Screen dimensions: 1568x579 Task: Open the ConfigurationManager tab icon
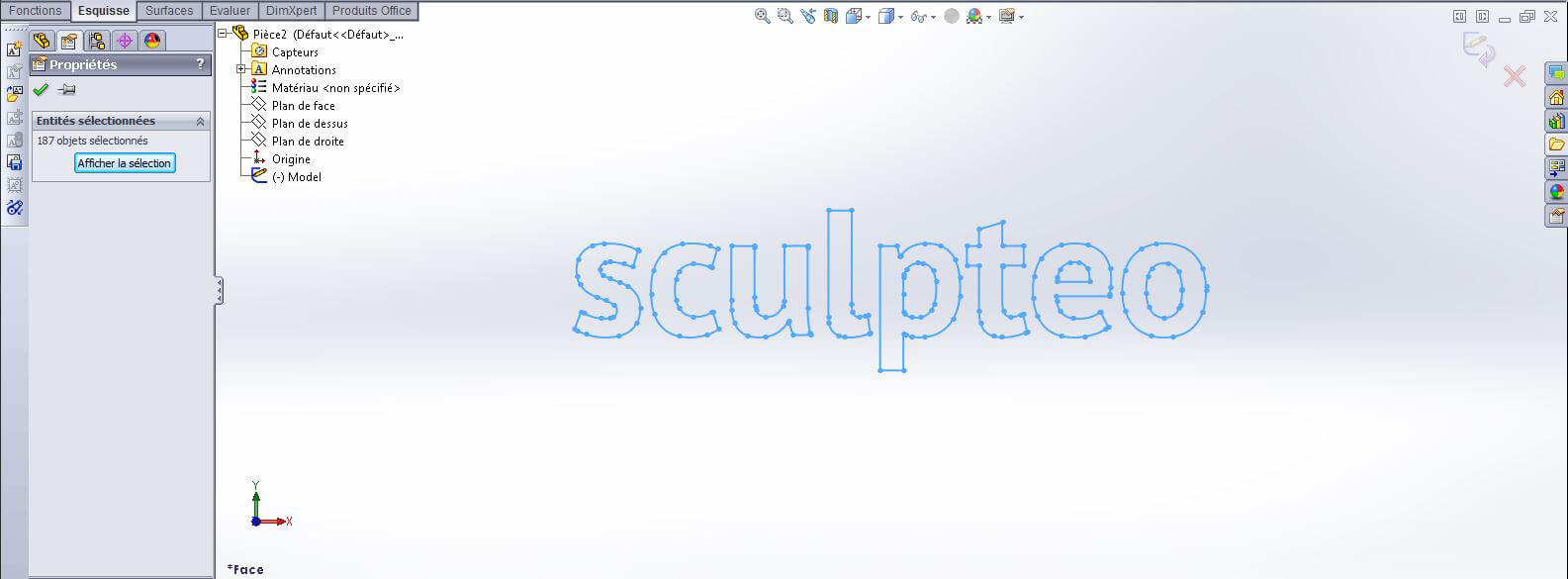tap(96, 41)
